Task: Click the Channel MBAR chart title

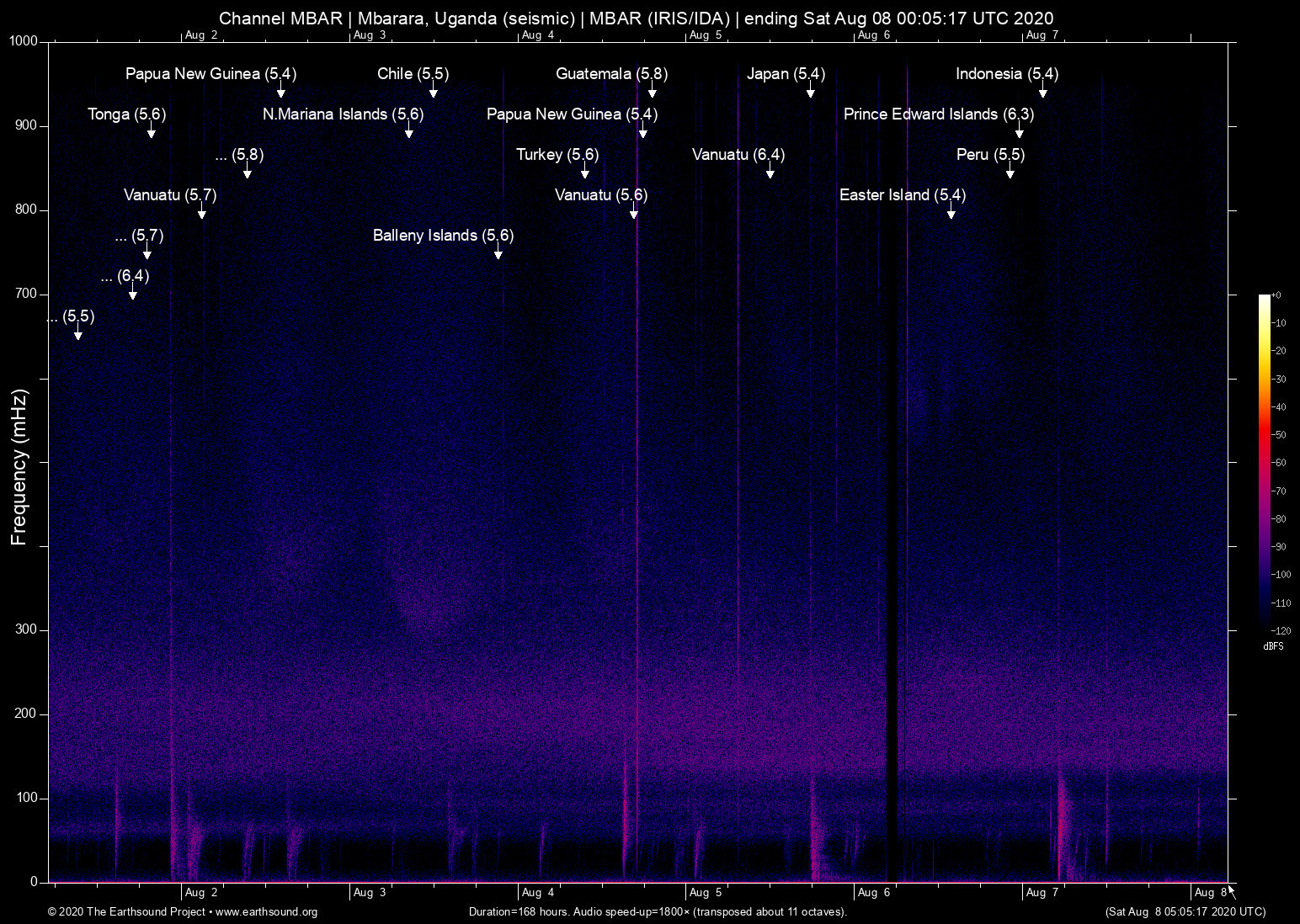Action: (x=636, y=19)
